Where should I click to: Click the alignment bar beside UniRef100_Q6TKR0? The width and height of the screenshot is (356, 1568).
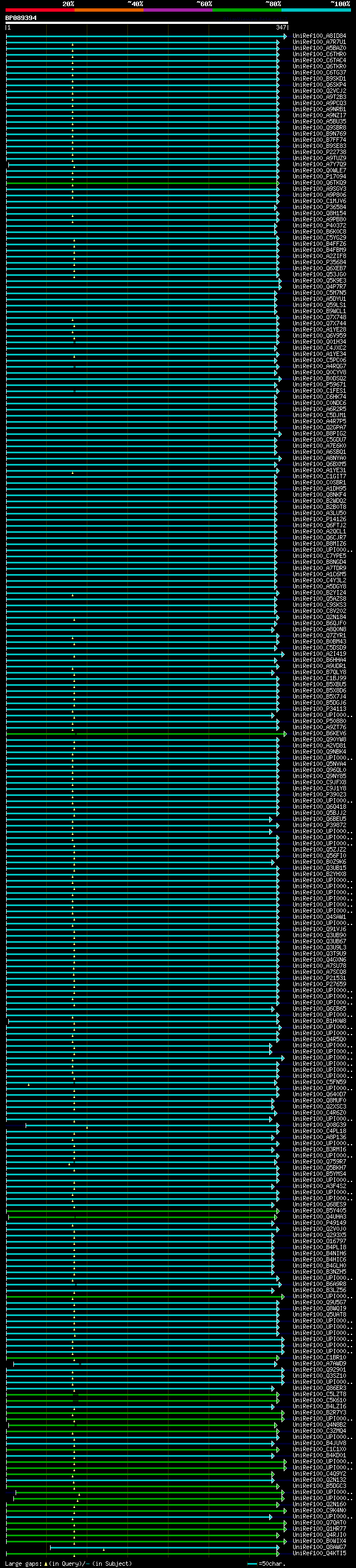142,67
